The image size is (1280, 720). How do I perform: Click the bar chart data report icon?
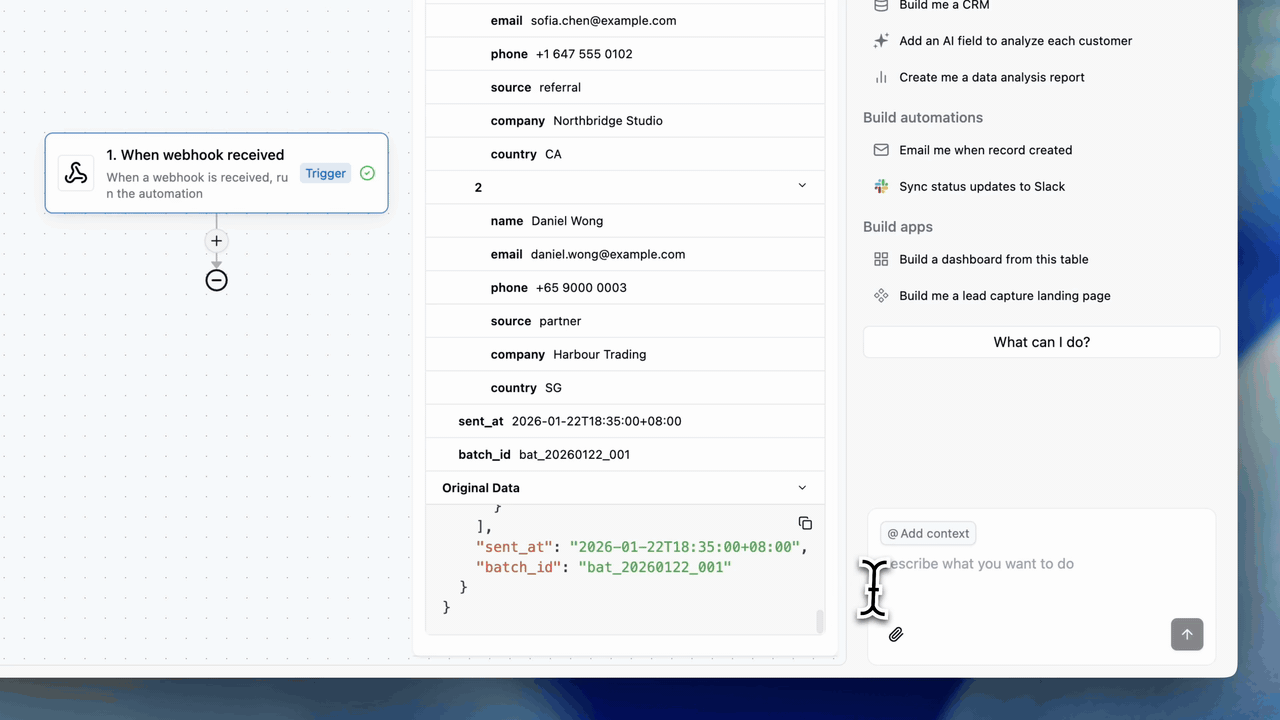(x=881, y=77)
